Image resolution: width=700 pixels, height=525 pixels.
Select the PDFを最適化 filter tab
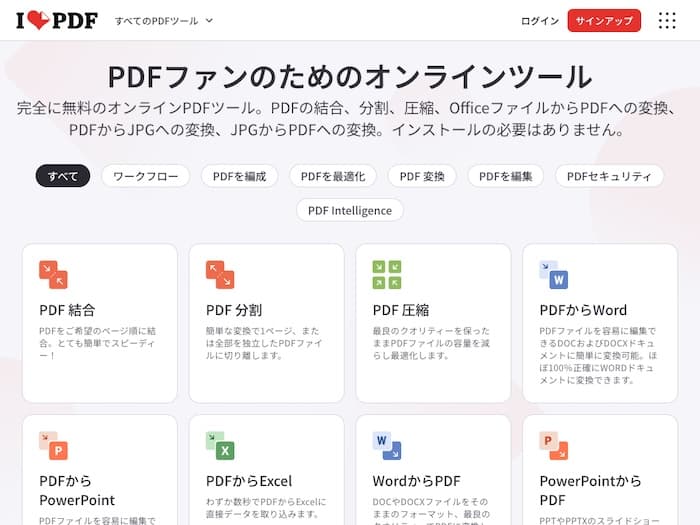tap(333, 176)
